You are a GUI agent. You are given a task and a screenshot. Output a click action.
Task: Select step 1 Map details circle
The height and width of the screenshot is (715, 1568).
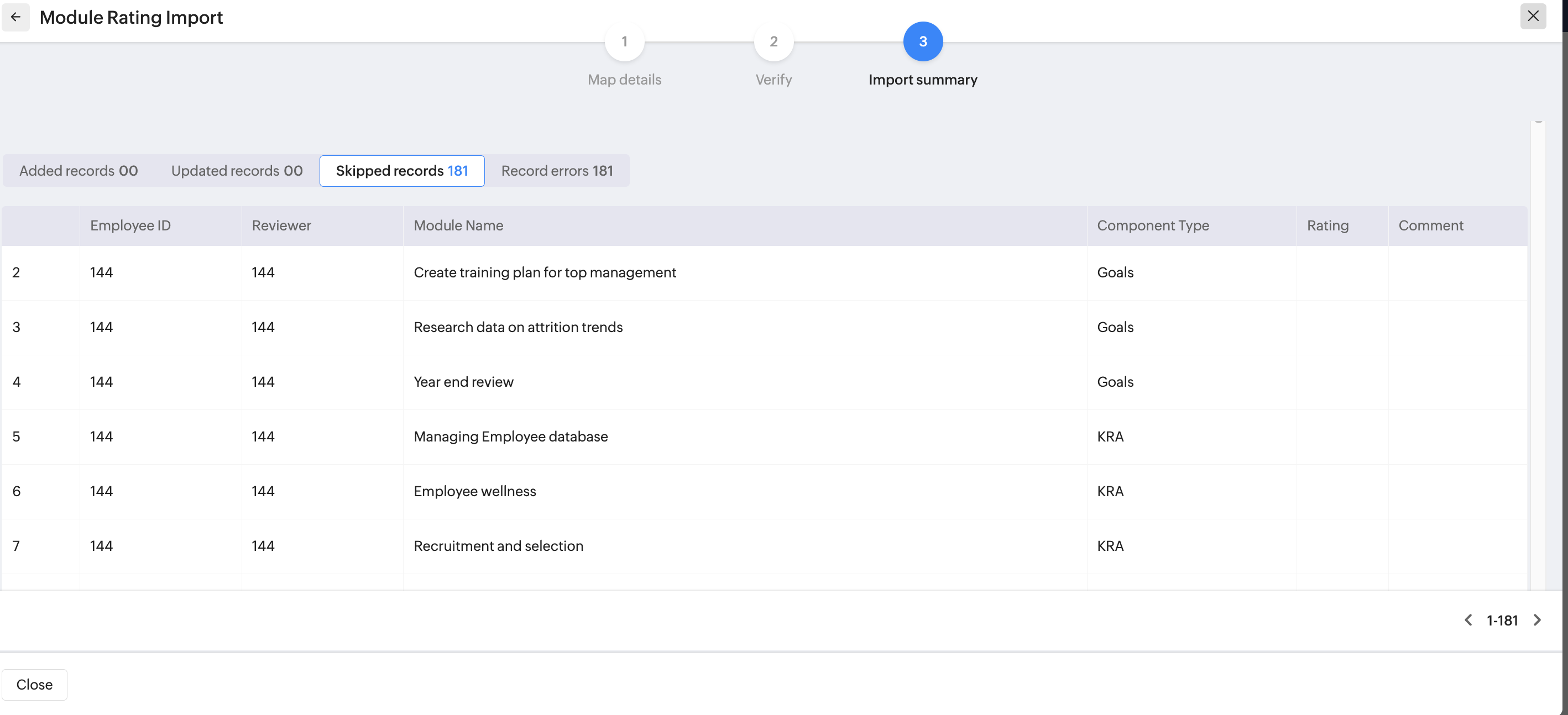click(x=624, y=41)
